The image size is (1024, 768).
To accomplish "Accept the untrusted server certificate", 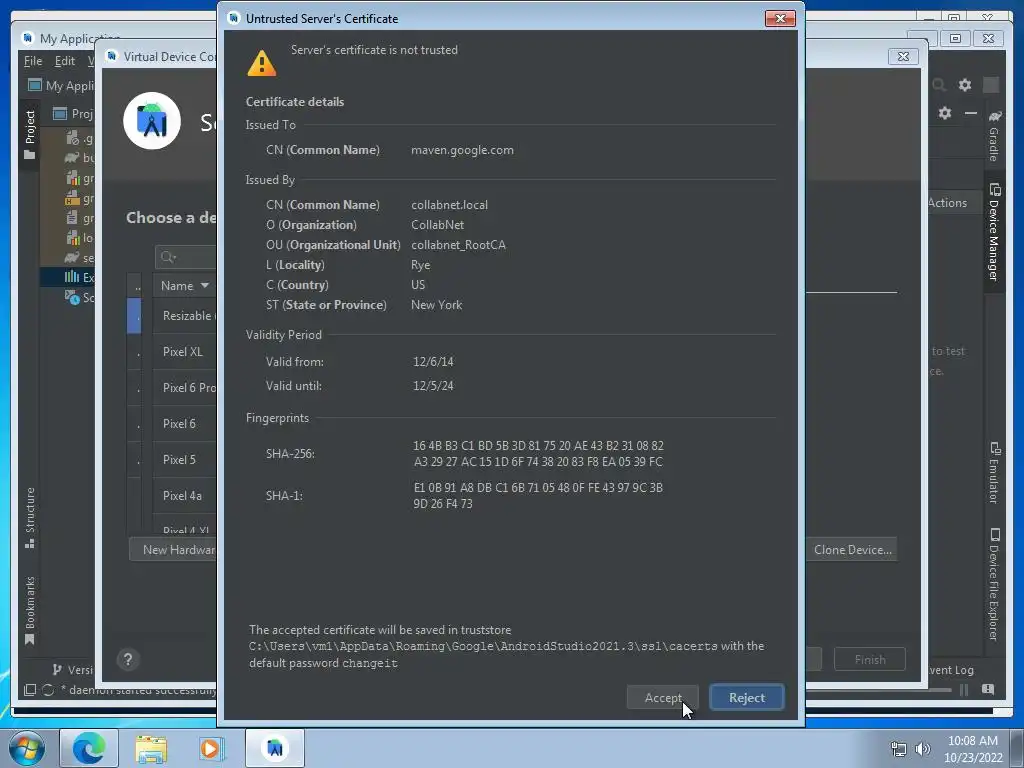I will tap(662, 697).
